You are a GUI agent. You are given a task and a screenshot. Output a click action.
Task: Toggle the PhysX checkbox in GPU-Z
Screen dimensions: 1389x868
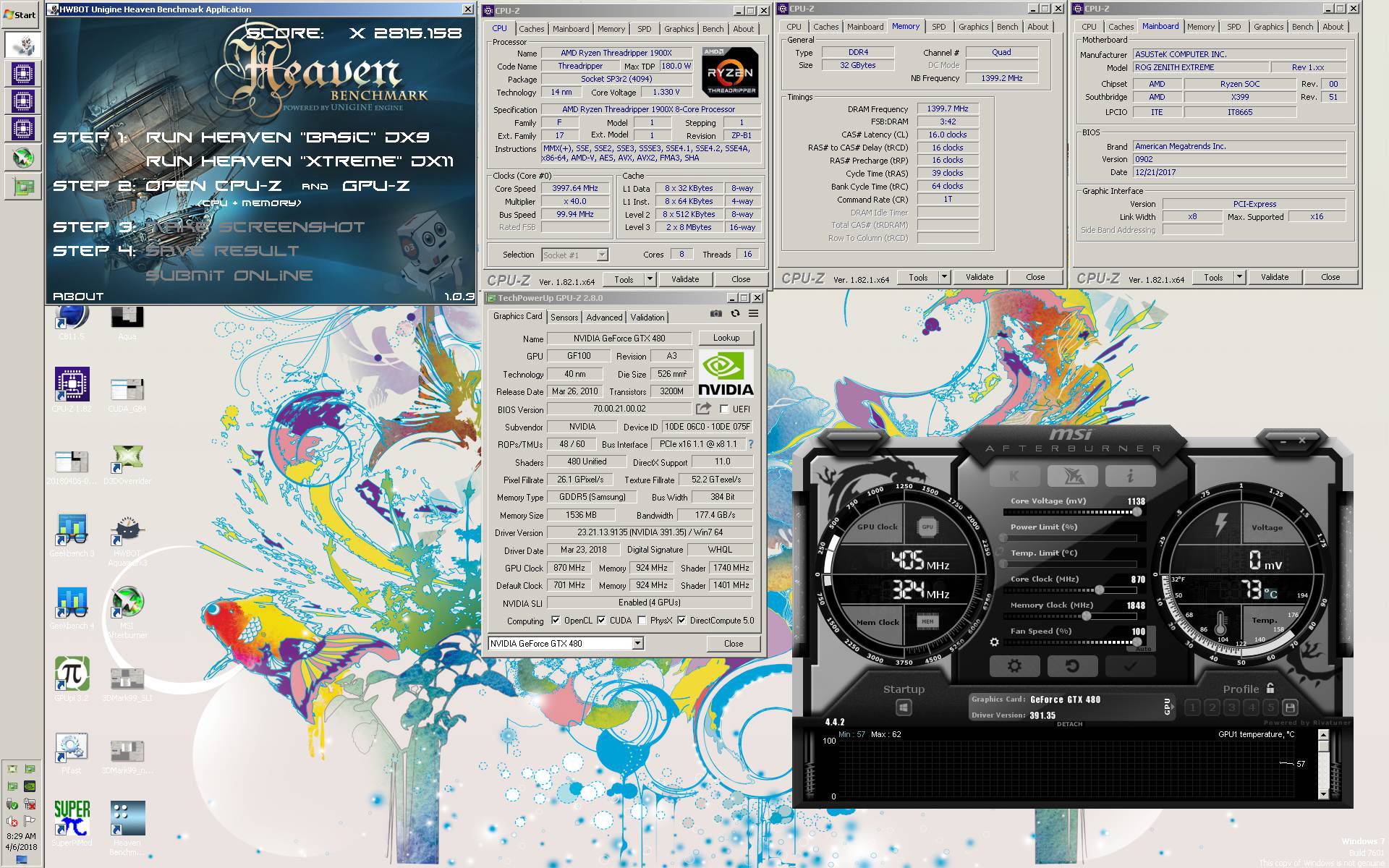point(642,621)
